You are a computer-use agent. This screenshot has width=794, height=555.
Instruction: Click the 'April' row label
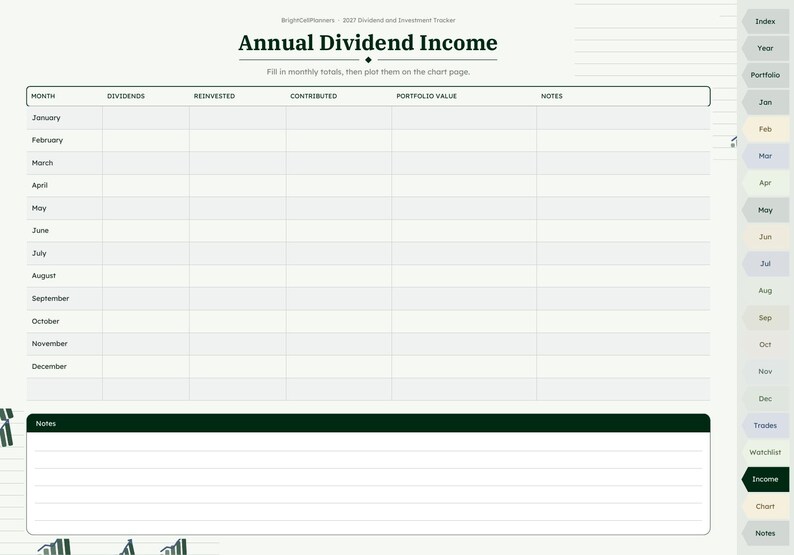click(x=39, y=185)
